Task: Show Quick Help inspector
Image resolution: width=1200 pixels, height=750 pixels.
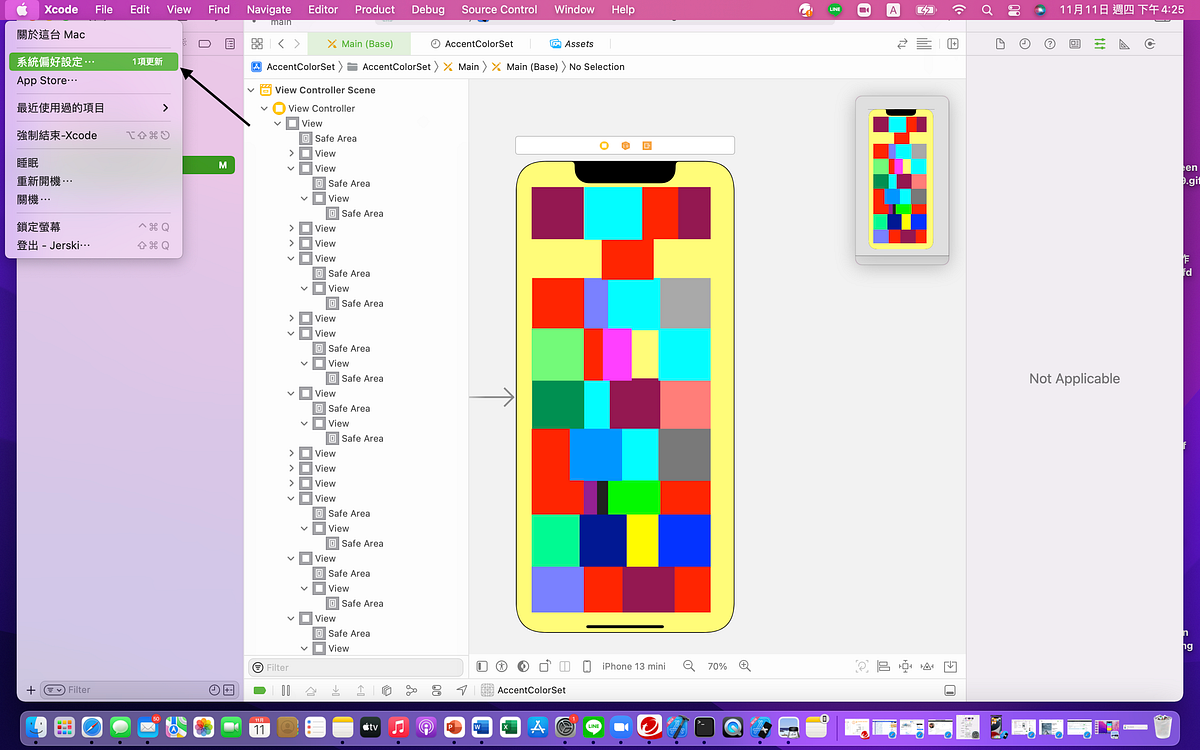Action: pos(1049,44)
